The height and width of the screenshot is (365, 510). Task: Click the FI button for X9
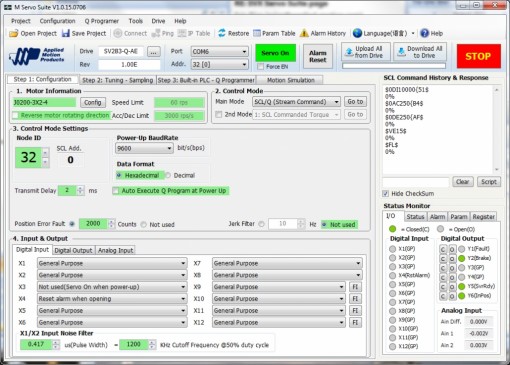pyautogui.click(x=355, y=287)
